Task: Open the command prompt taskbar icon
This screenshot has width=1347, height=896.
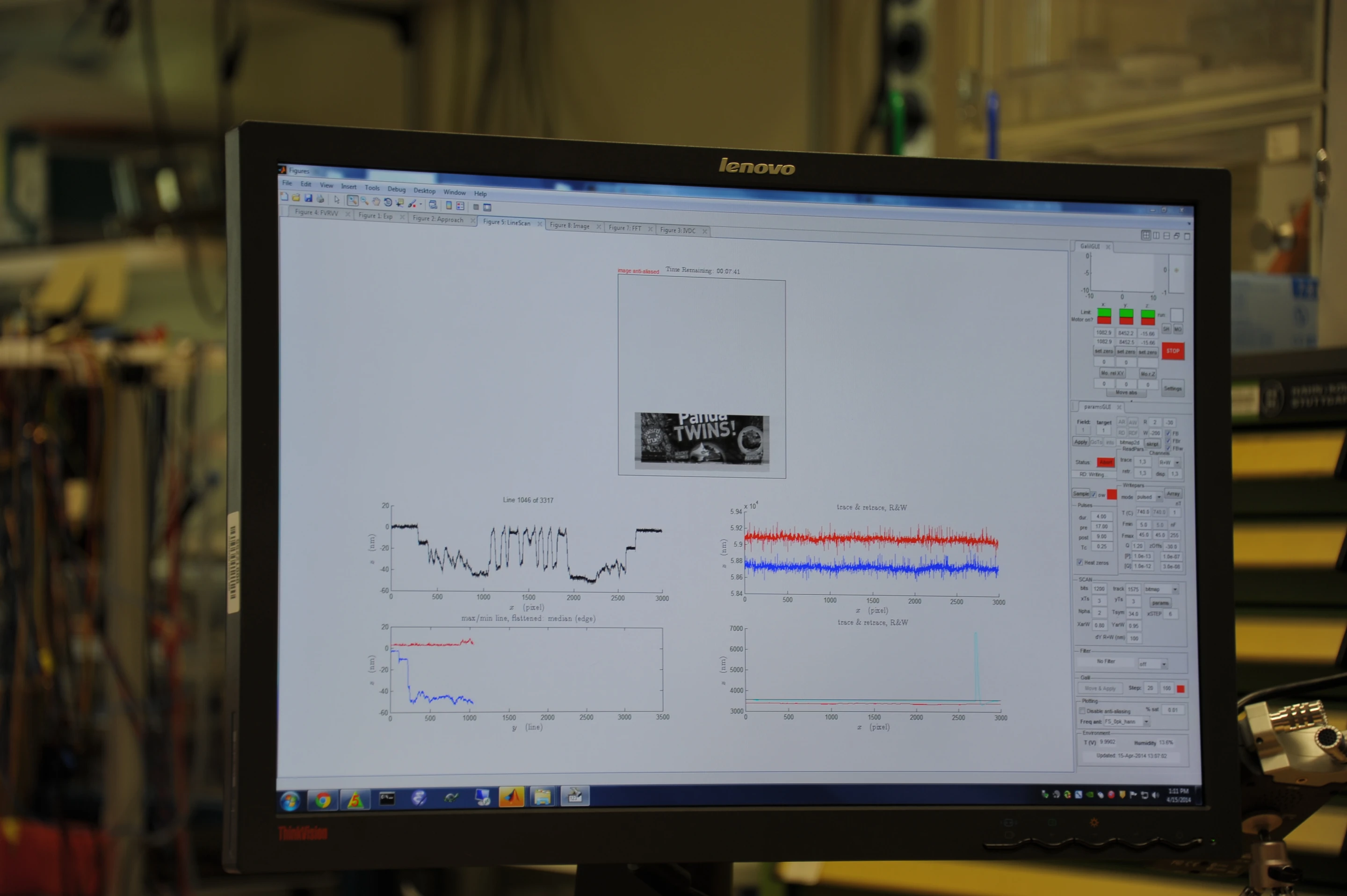Action: click(x=387, y=798)
